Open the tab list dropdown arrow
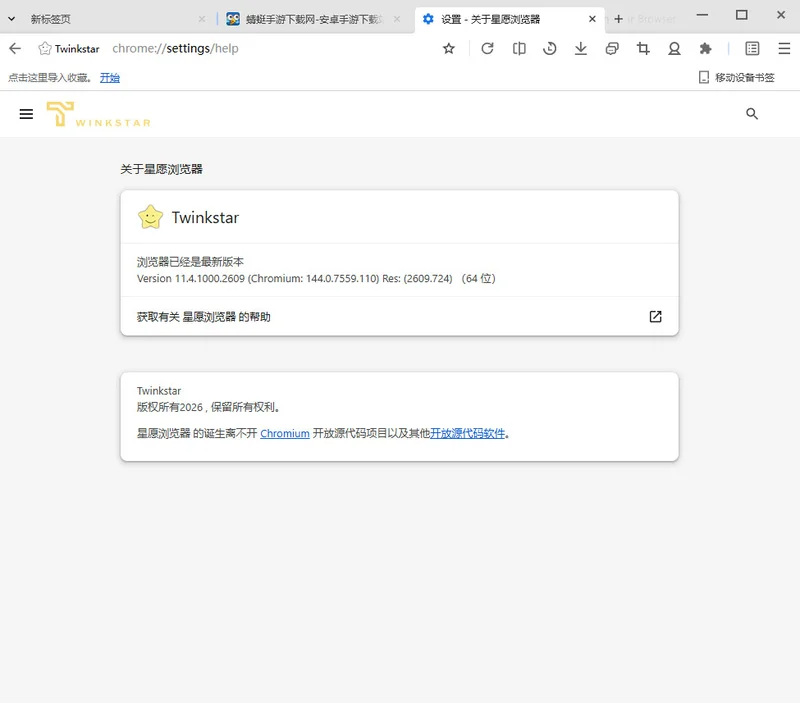 coord(11,19)
